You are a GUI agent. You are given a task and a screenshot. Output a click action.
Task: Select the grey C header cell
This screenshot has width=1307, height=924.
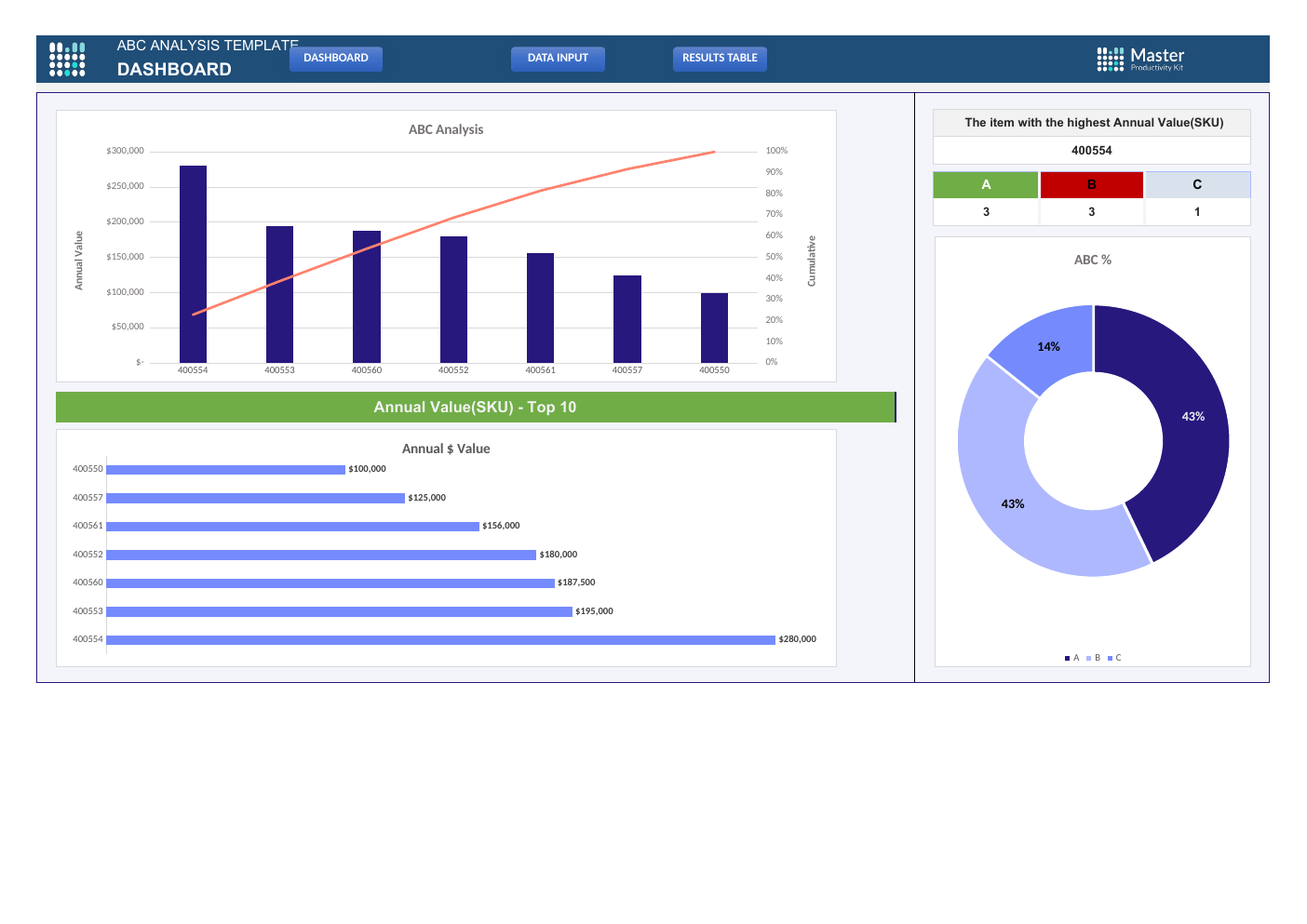pos(1197,184)
